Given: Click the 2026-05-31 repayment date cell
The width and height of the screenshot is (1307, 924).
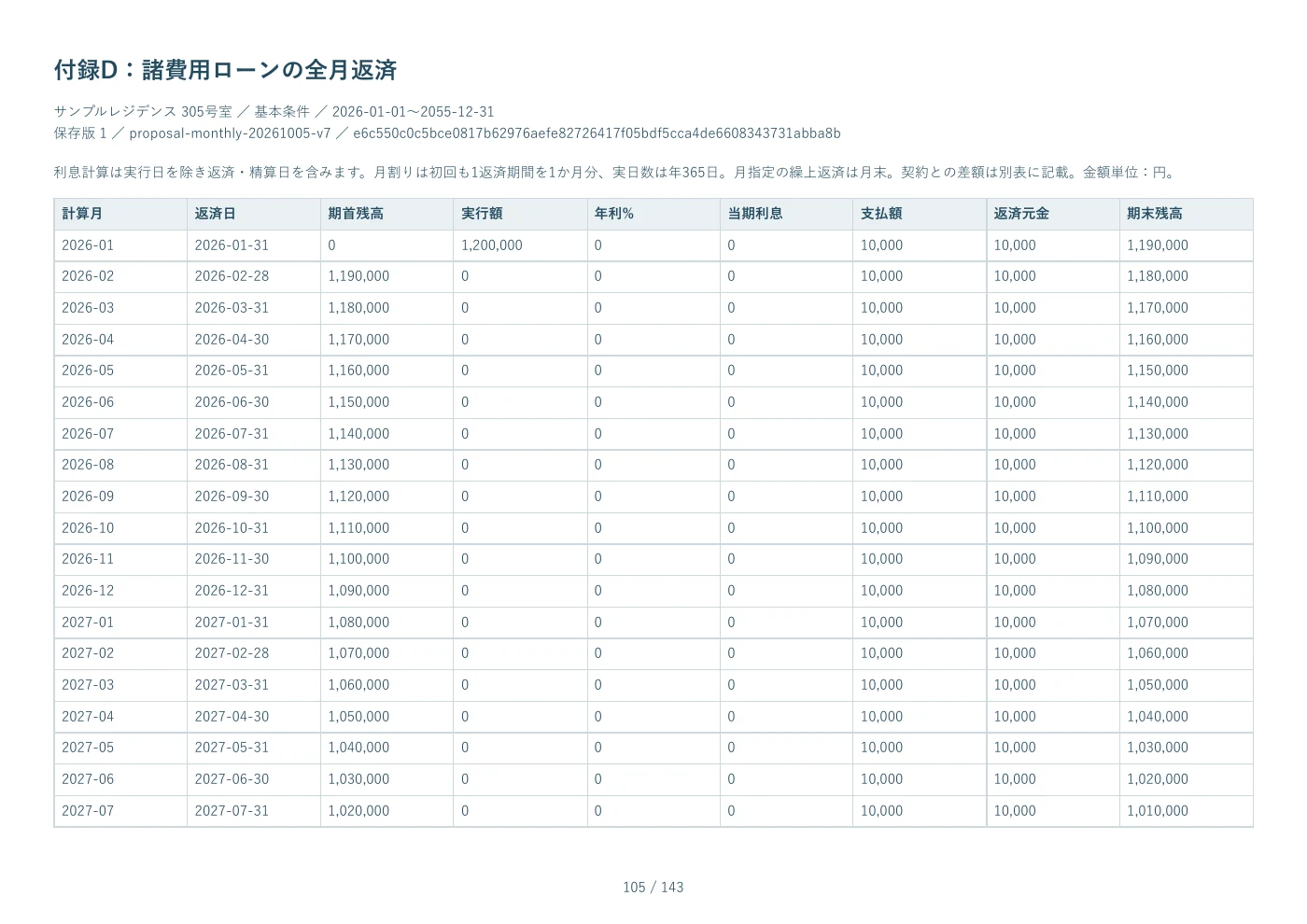Looking at the screenshot, I should click(254, 371).
